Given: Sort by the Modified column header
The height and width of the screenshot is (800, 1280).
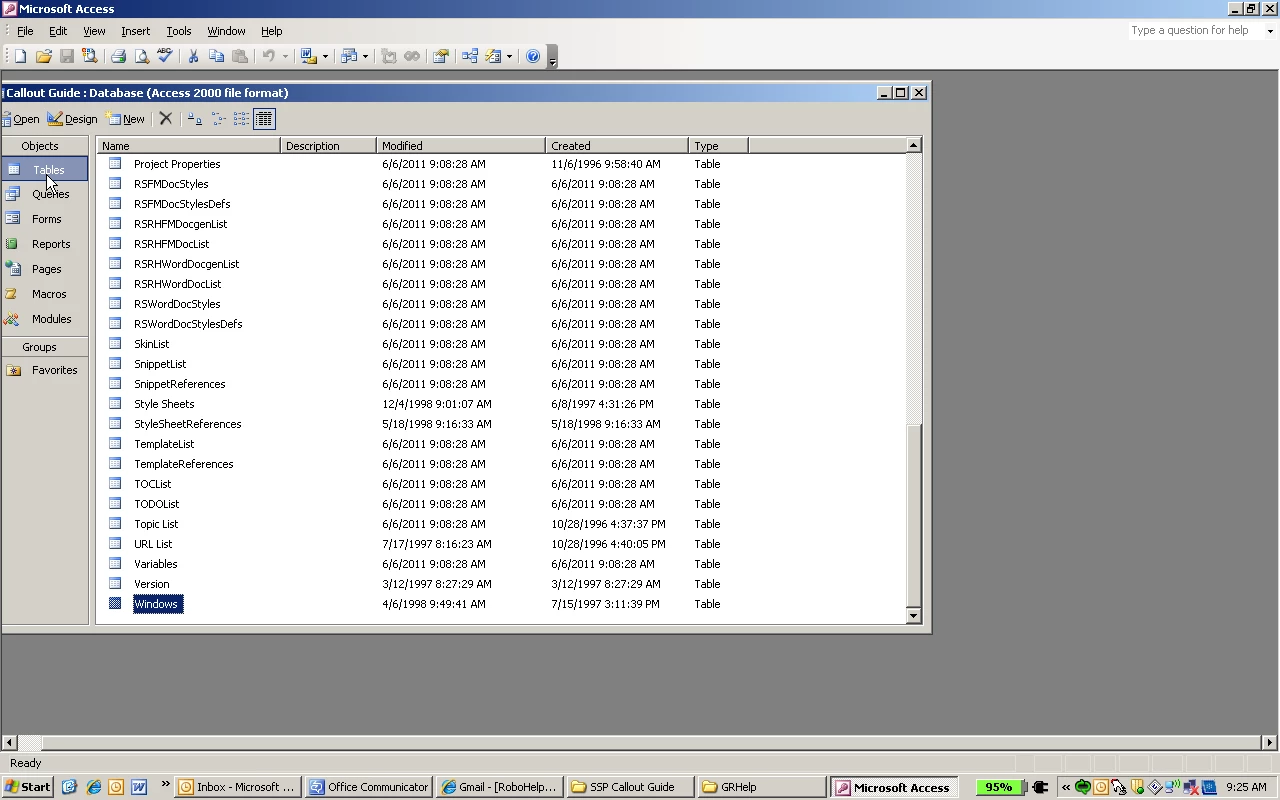Looking at the screenshot, I should 461,146.
